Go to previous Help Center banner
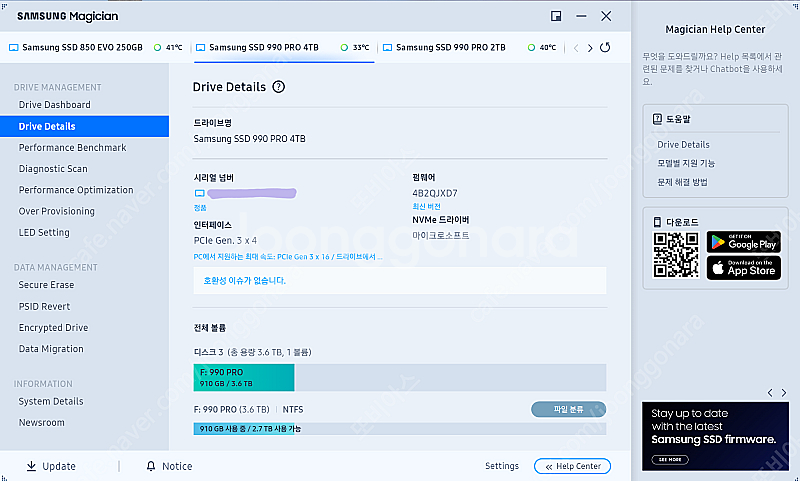Image resolution: width=800 pixels, height=481 pixels. [770, 392]
